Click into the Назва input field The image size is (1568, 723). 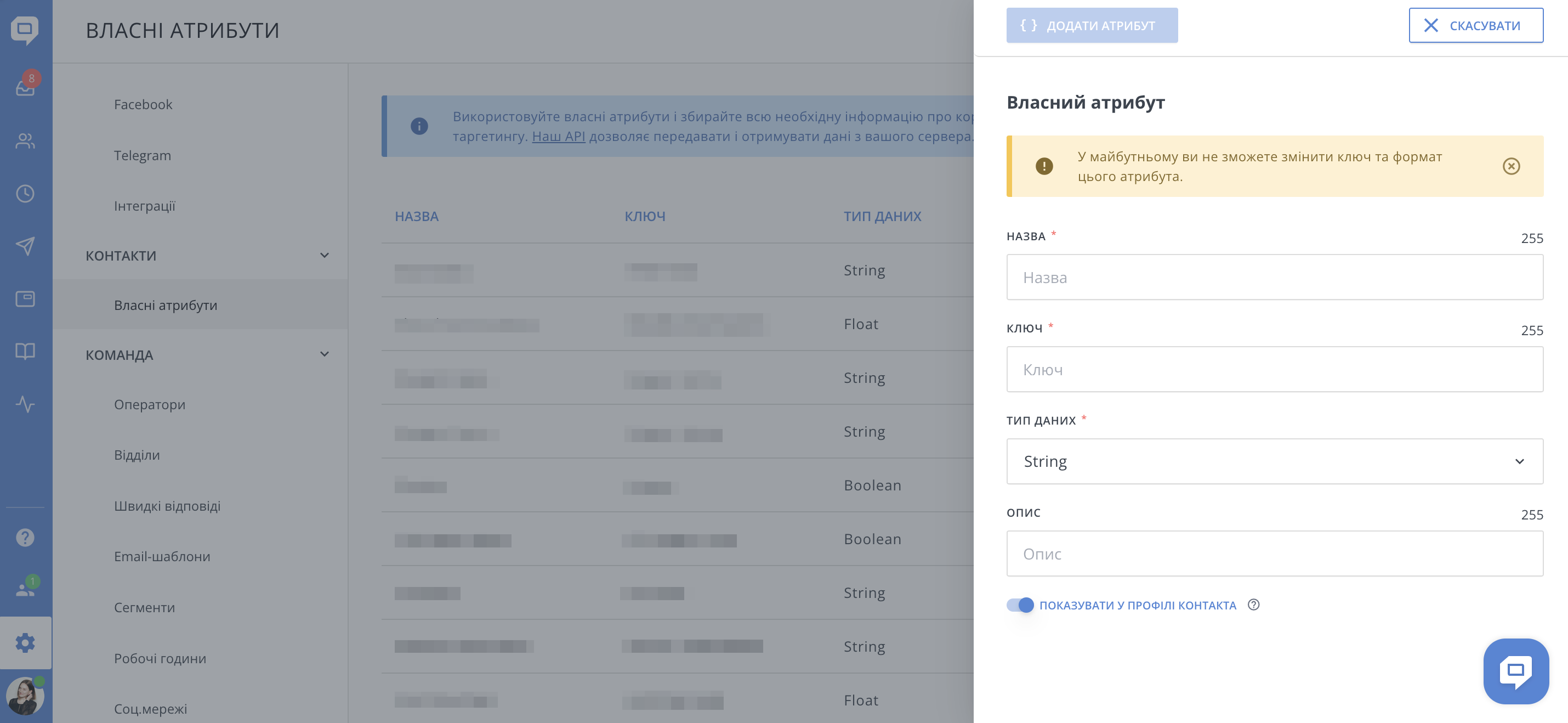[x=1274, y=278]
